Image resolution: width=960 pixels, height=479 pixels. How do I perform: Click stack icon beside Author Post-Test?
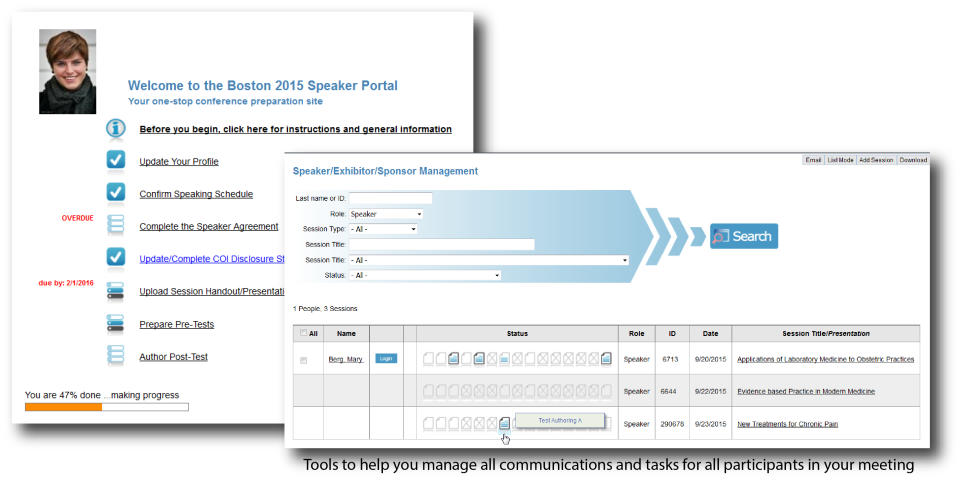115,356
